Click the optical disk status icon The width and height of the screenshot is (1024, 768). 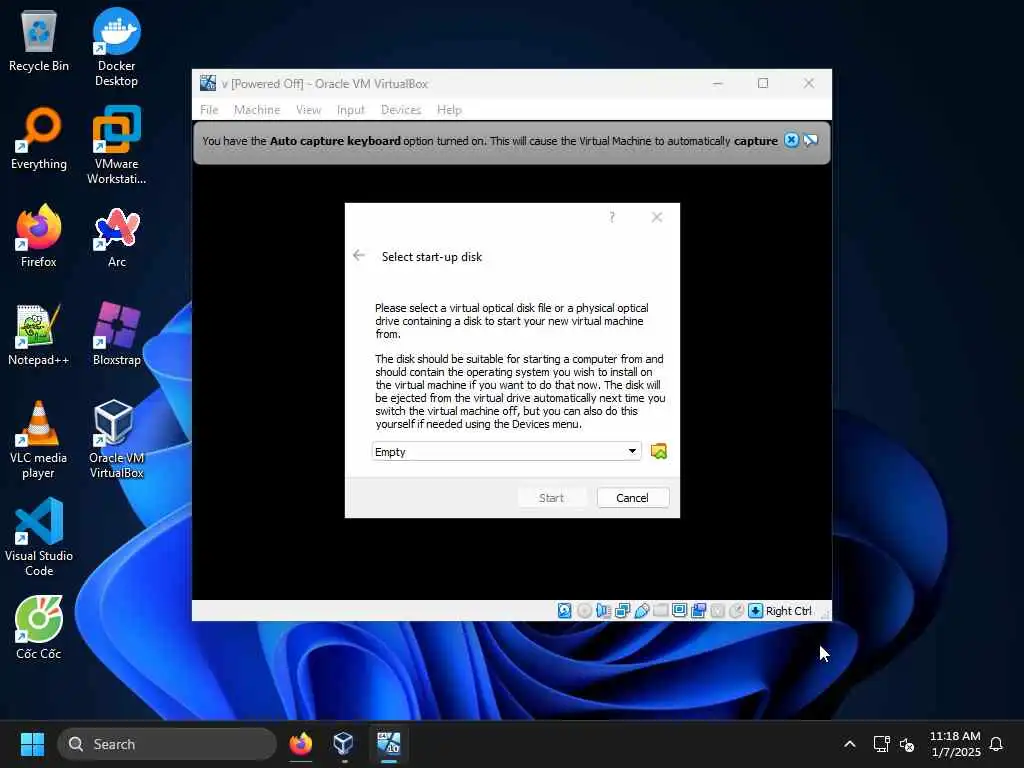pyautogui.click(x=584, y=611)
